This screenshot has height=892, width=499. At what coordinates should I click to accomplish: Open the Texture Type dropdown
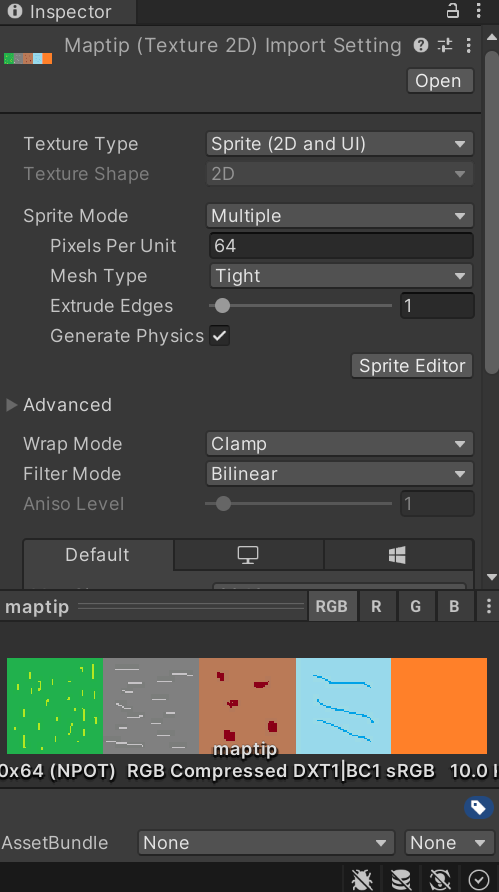[340, 144]
